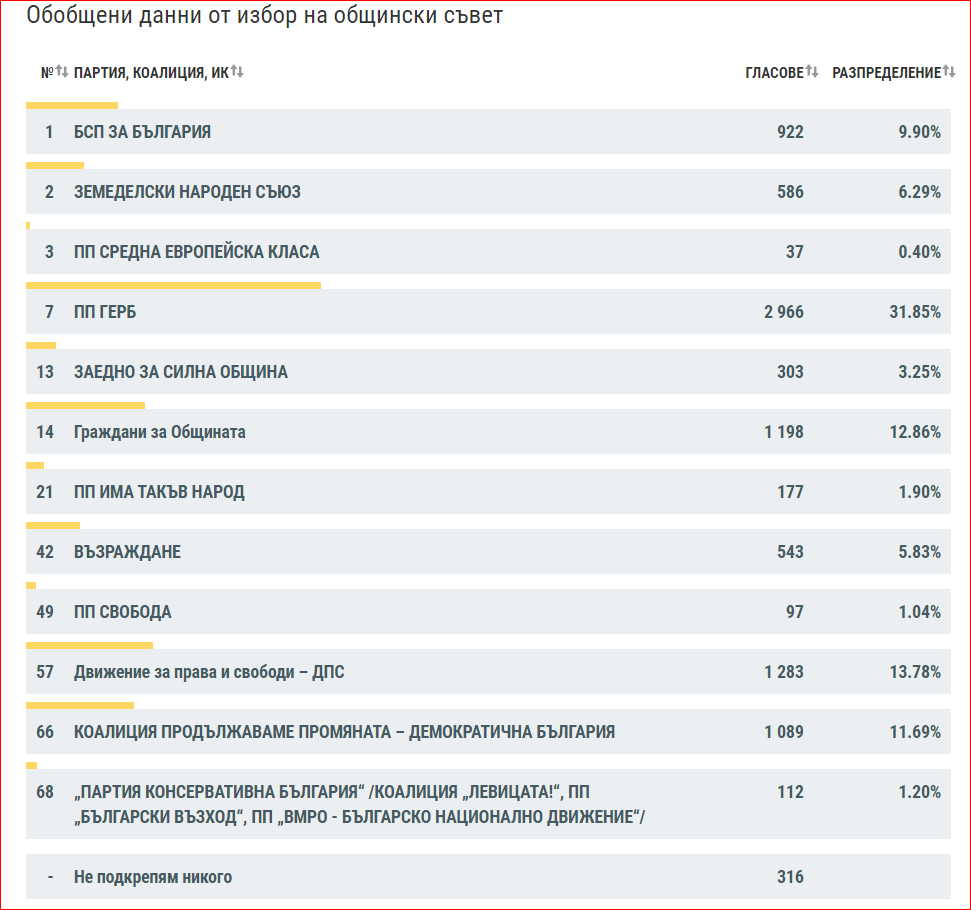Click the sort arrows next to ГЛАСОВЕ
The width and height of the screenshot is (971, 910).
812,72
